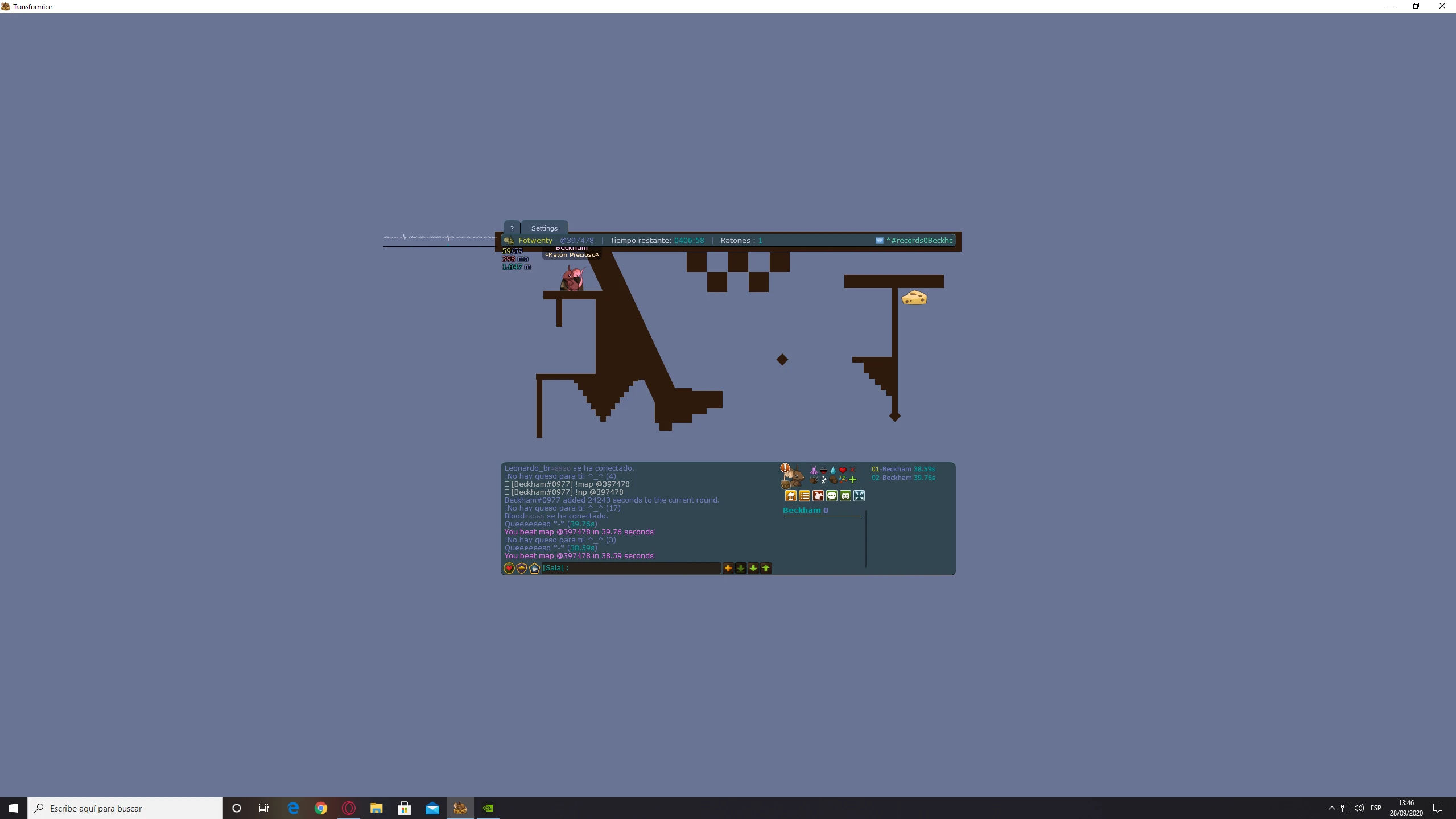Screen dimensions: 1456x819
Task: Open the orange exclamation report icon
Action: pyautogui.click(x=785, y=468)
